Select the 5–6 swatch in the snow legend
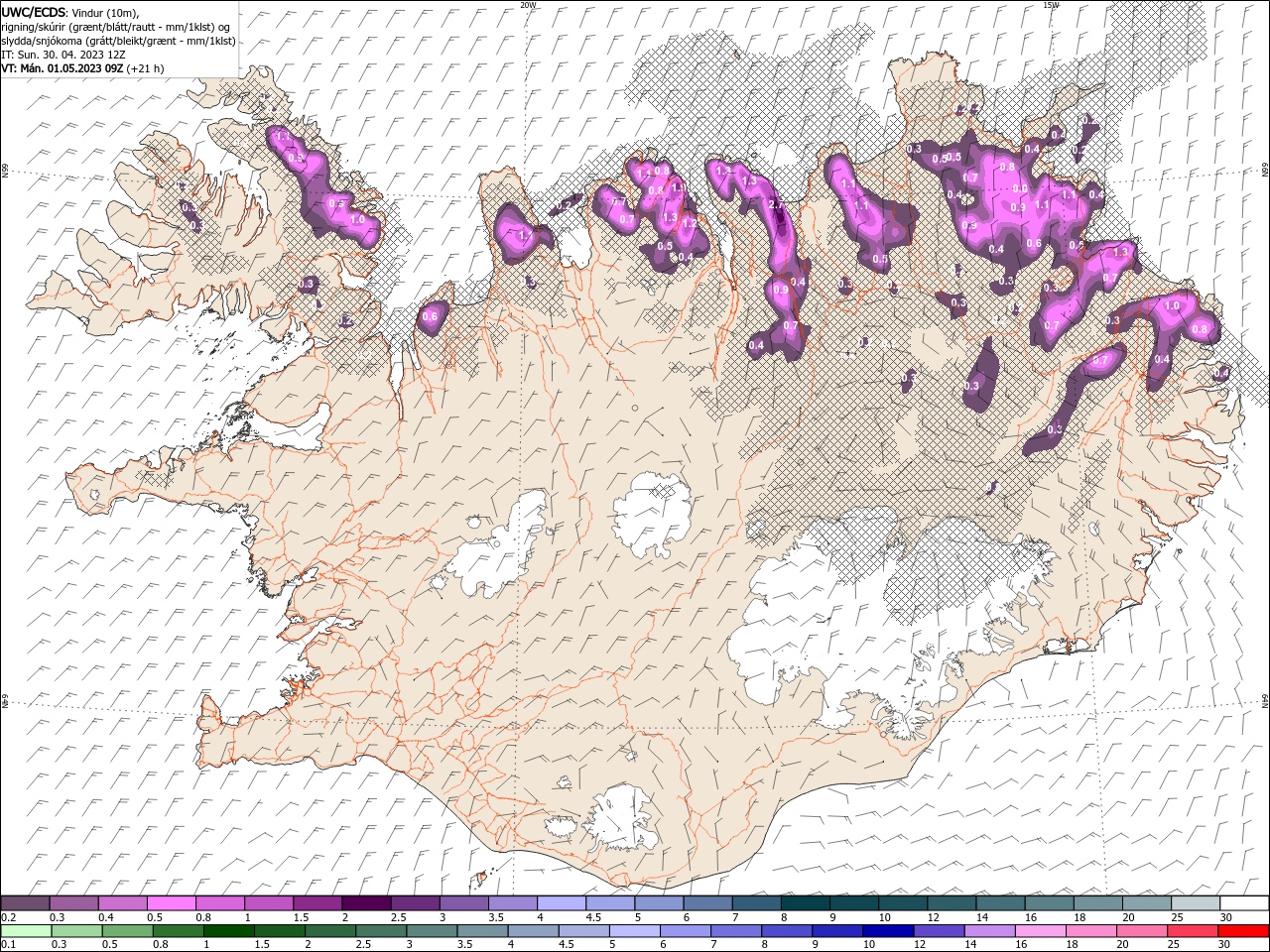This screenshot has height=952, width=1270. point(659,903)
